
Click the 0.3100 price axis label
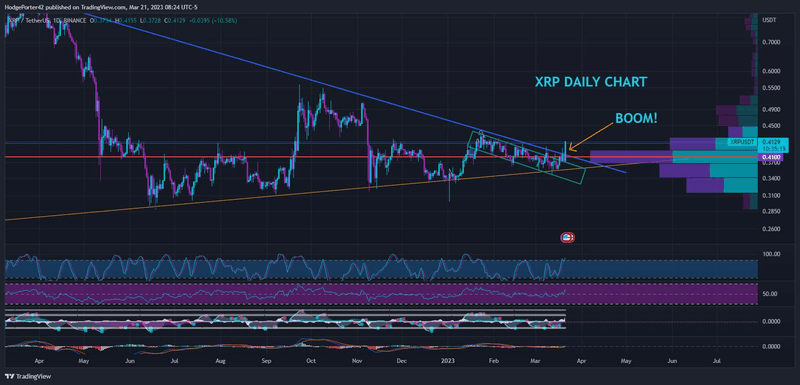770,196
